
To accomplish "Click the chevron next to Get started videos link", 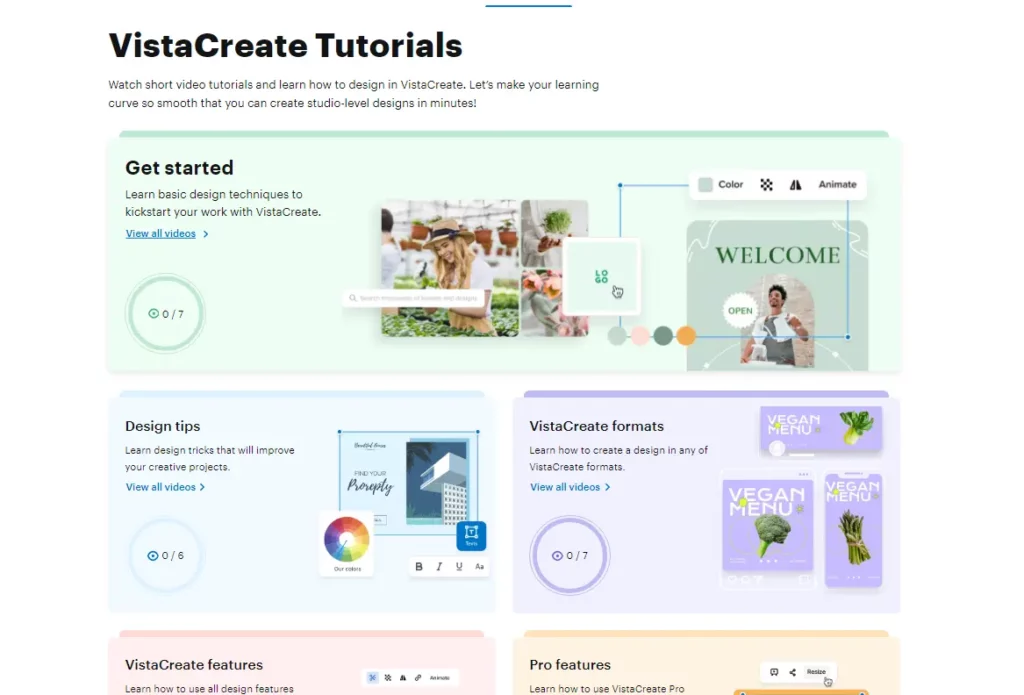I will [206, 234].
